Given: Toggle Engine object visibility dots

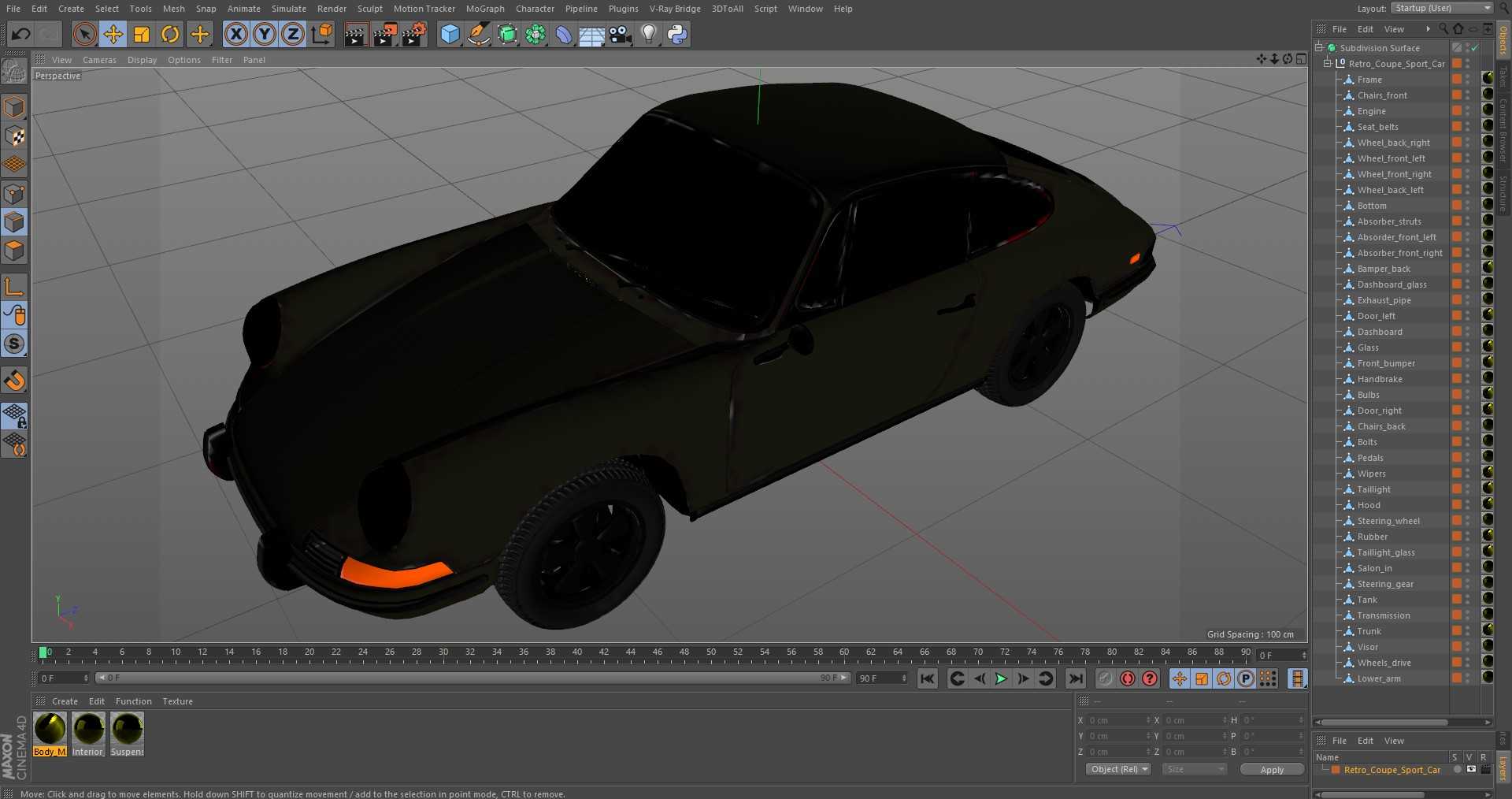Looking at the screenshot, I should click(1468, 111).
